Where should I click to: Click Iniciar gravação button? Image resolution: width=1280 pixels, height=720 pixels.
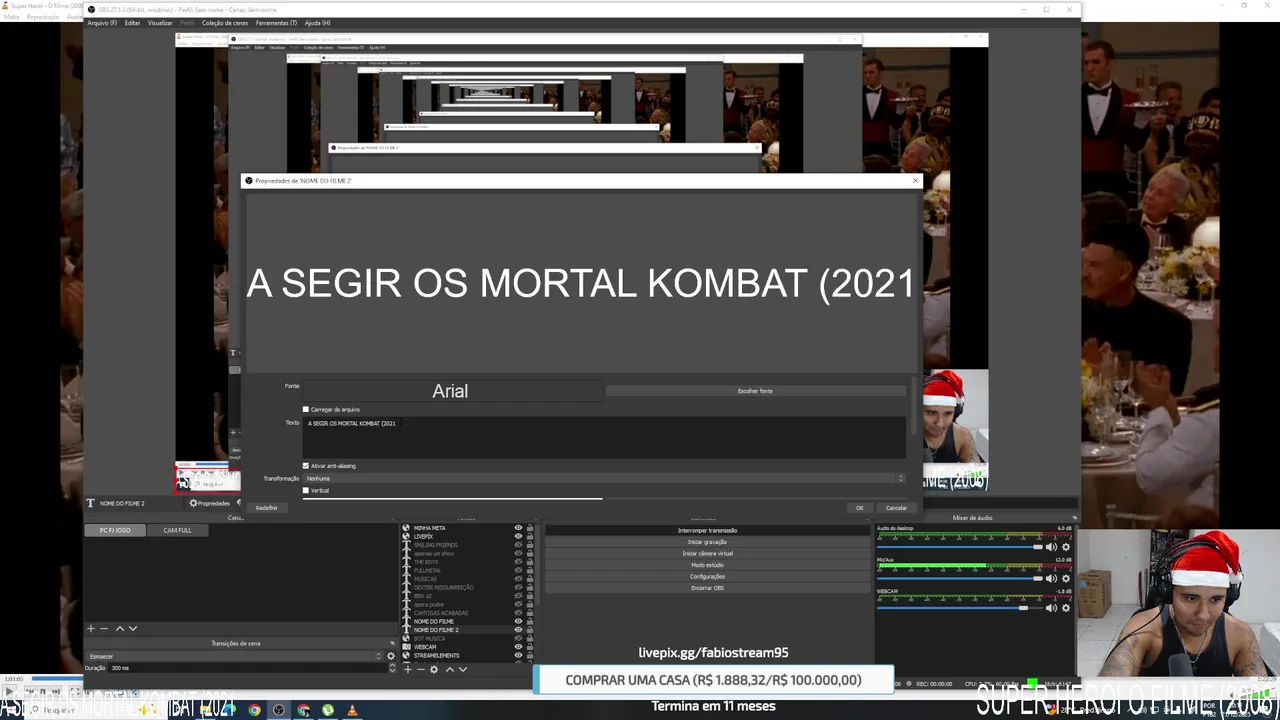[x=708, y=542]
